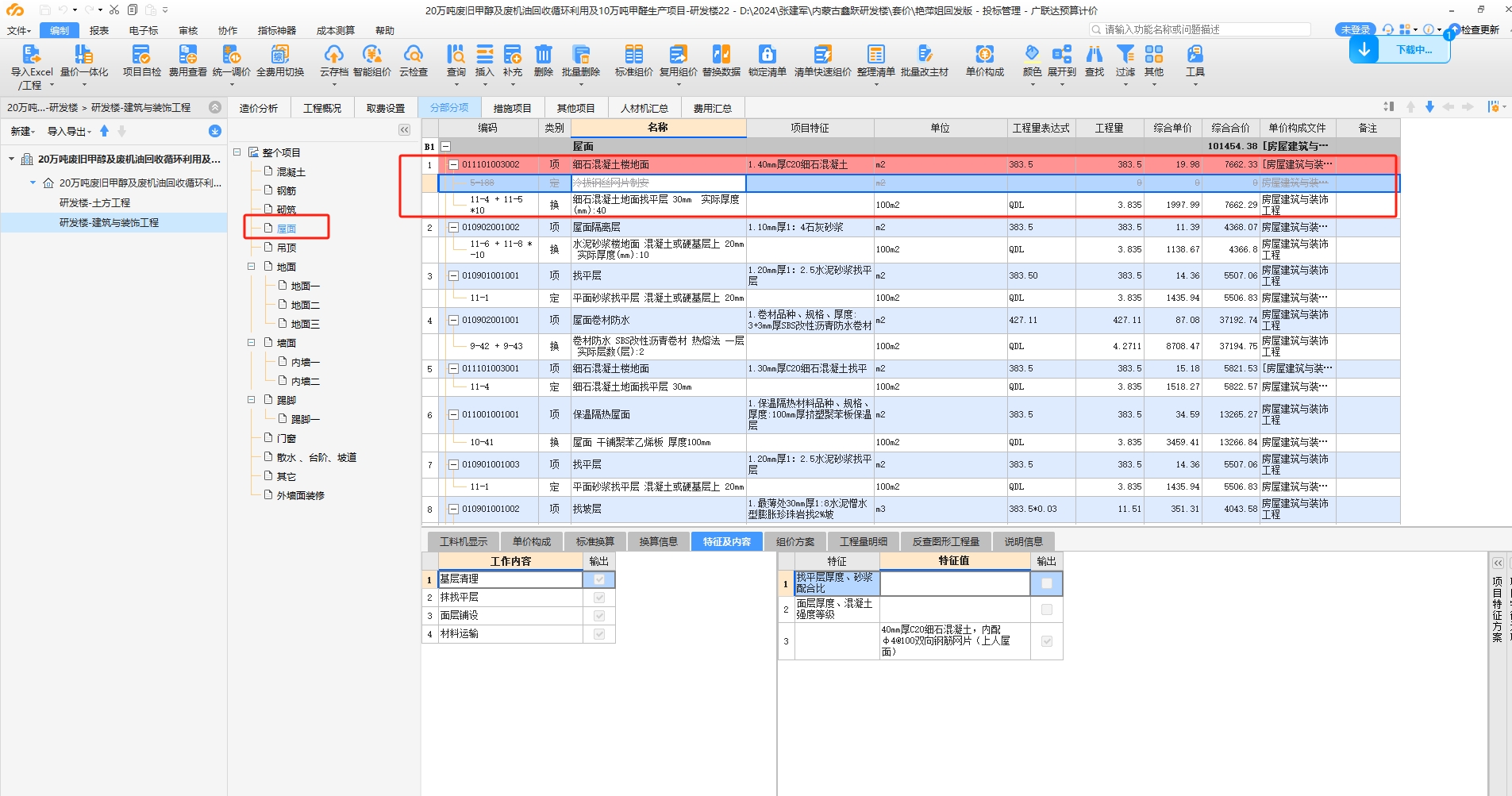Viewport: 1512px width, 796px height.
Task: Toggle 输出 checkbox for 基层清理
Action: point(599,579)
